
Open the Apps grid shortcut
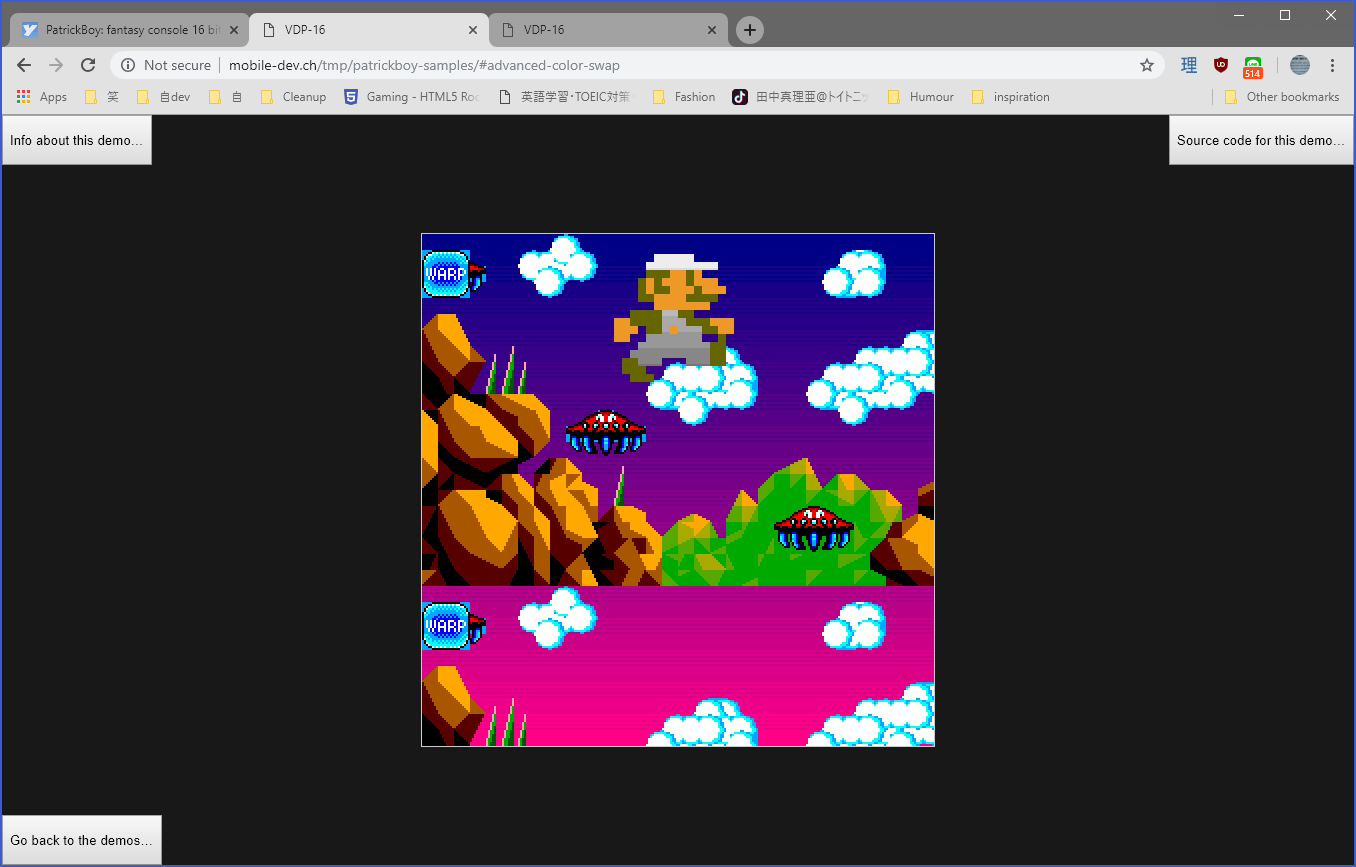(42, 97)
